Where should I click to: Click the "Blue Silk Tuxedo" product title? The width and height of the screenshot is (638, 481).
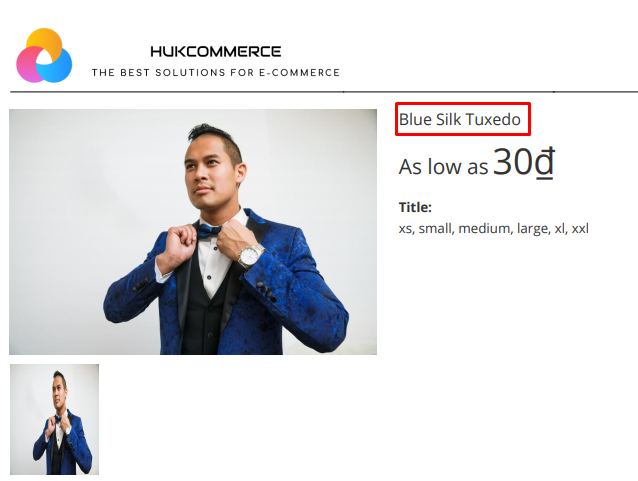pyautogui.click(x=460, y=119)
